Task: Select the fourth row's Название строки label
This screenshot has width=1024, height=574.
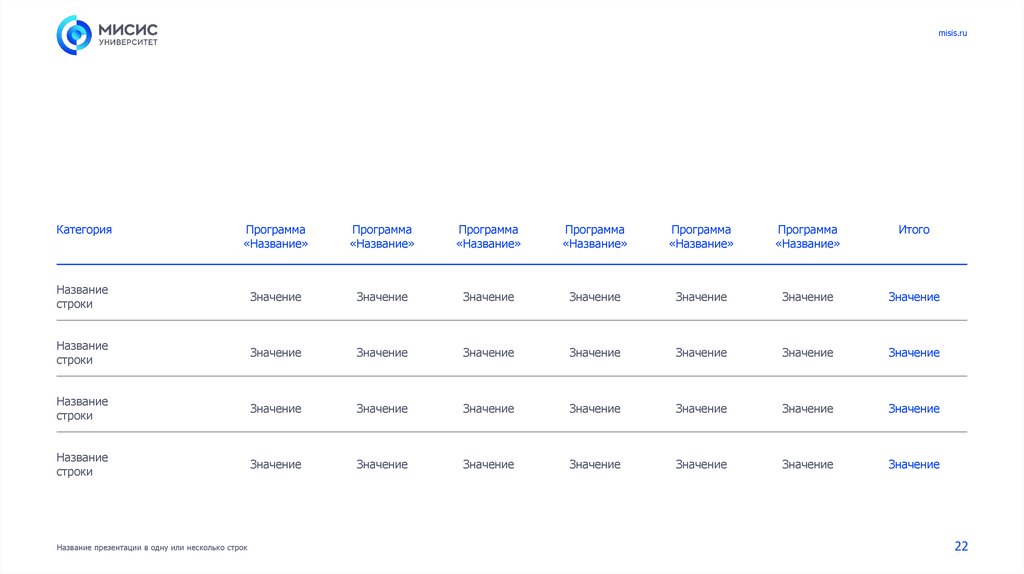Action: click(82, 465)
